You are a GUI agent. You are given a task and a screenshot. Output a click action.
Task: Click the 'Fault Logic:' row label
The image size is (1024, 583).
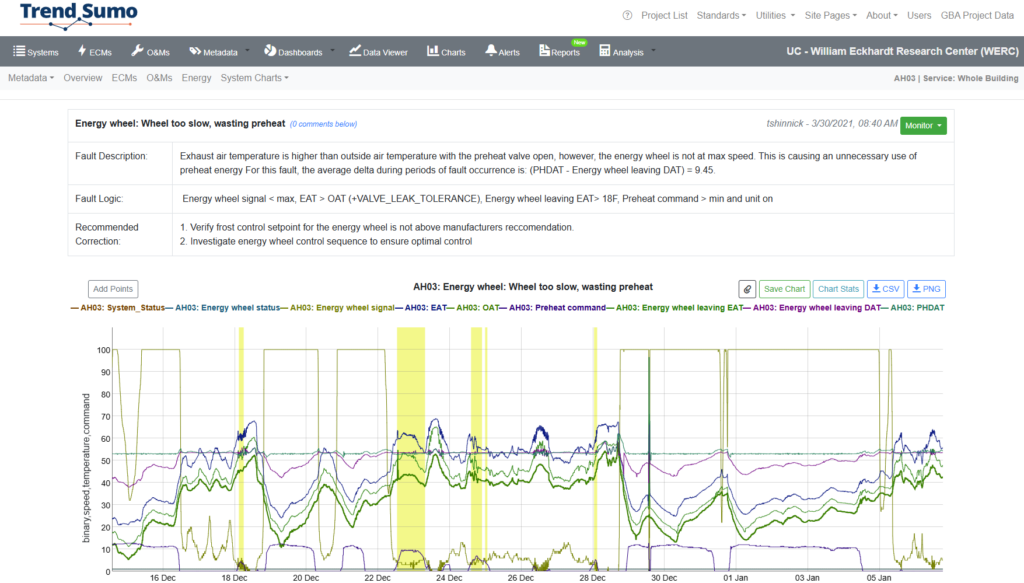[99, 198]
